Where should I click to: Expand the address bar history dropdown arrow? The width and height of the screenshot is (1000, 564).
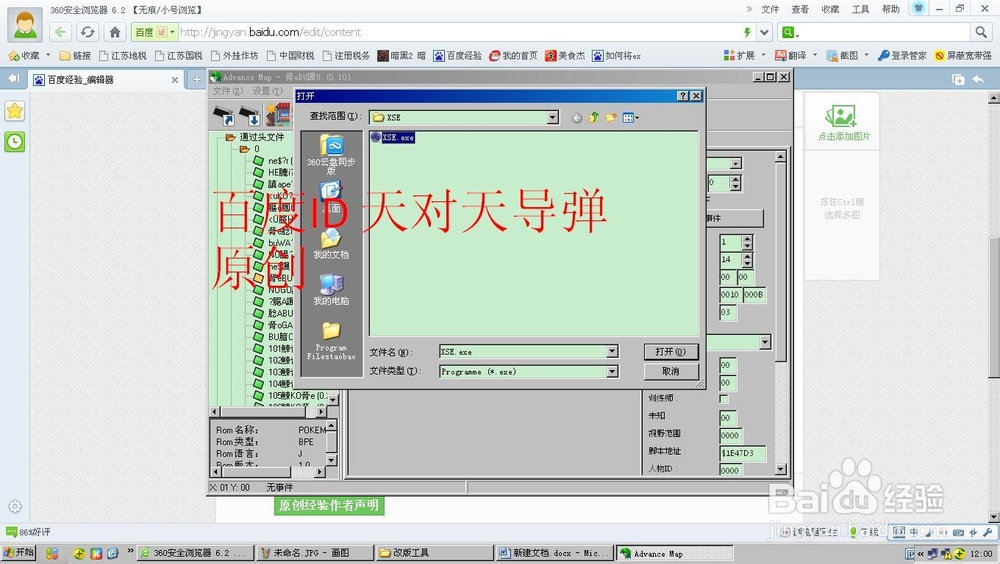tap(764, 32)
